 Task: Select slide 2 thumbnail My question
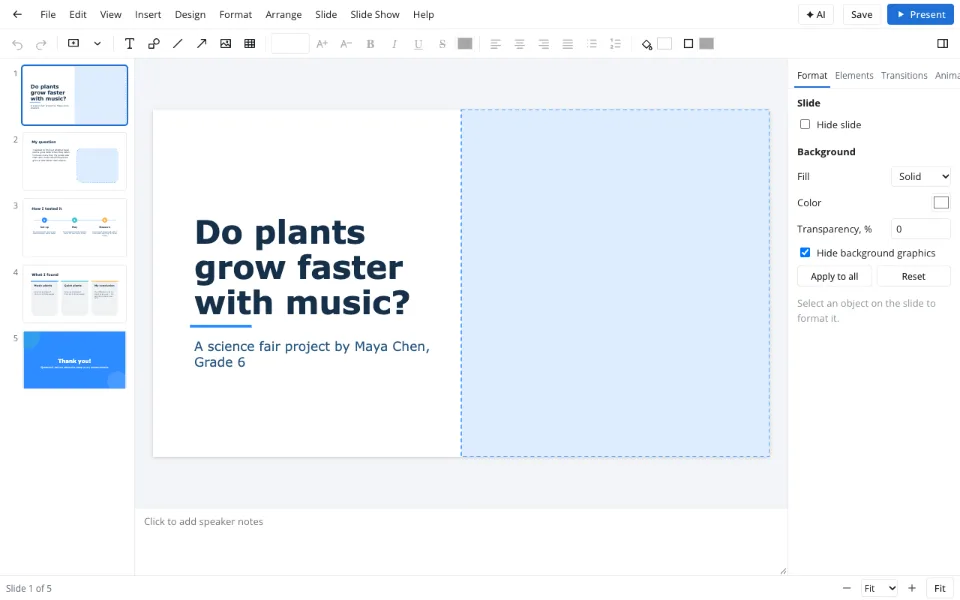tap(75, 162)
